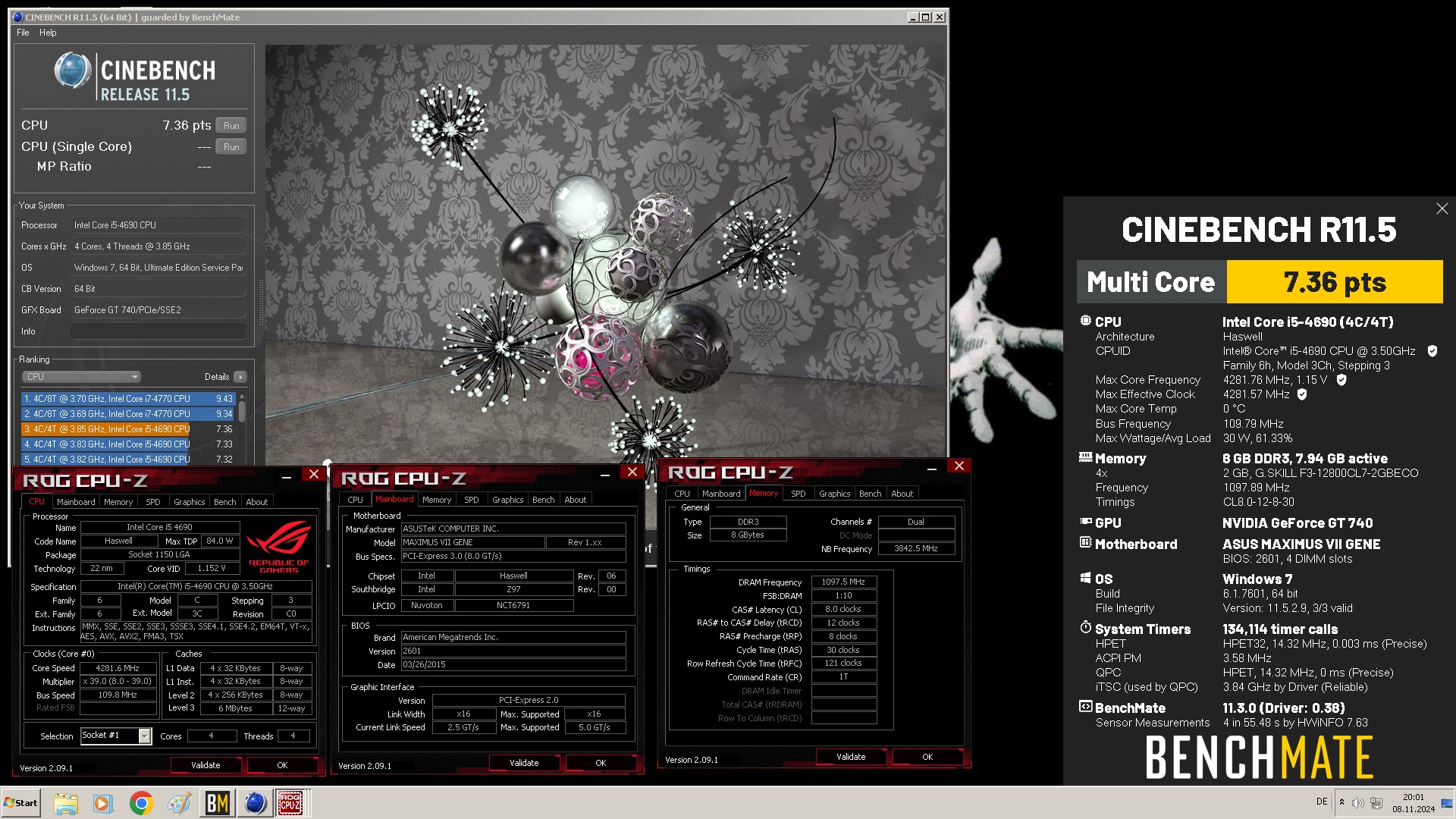Click the Max Effective Clock shield icon
The image size is (1456, 819).
[1302, 394]
